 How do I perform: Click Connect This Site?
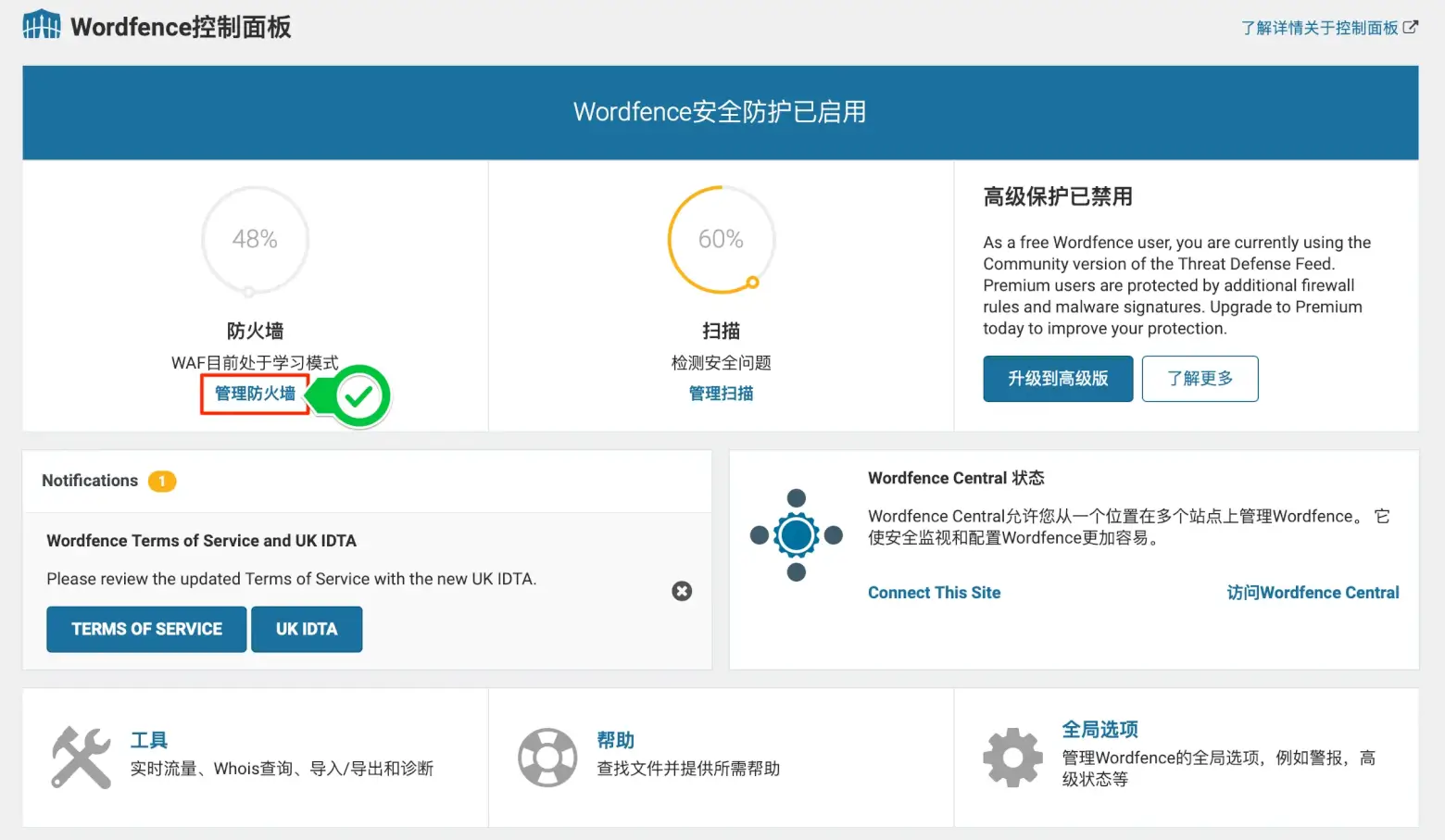coord(934,592)
